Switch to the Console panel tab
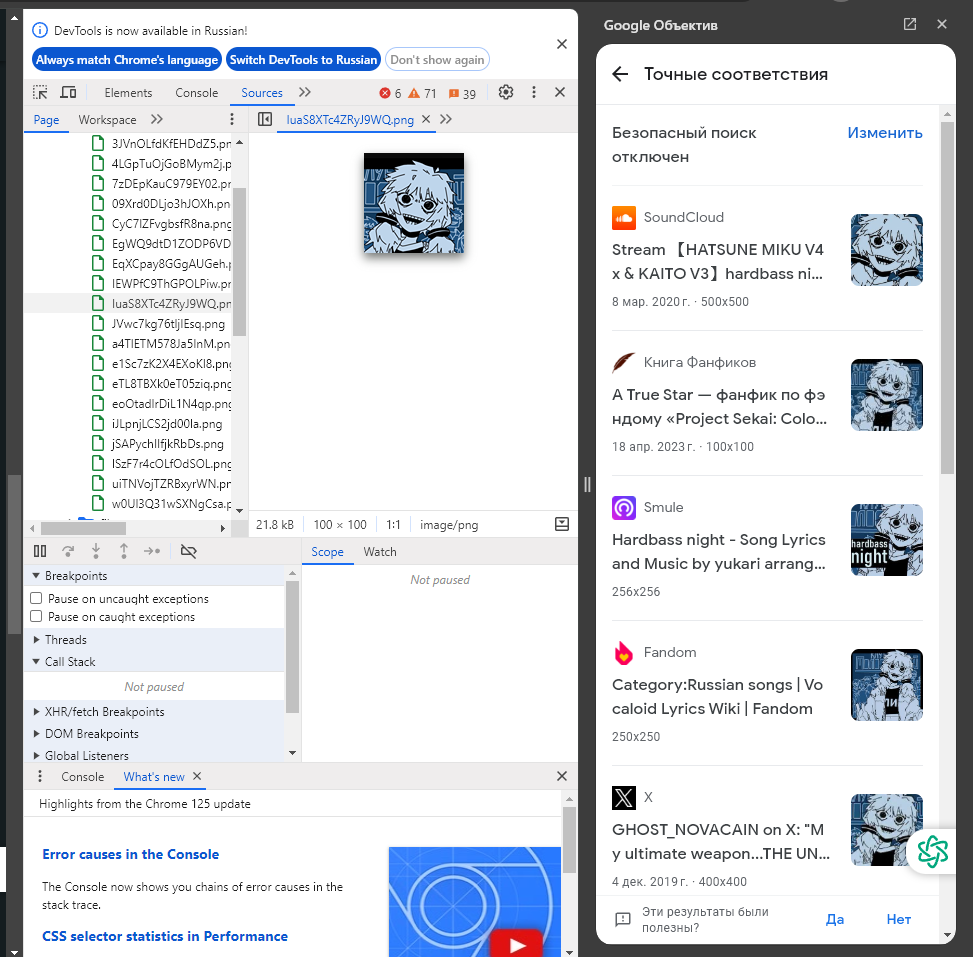Viewport: 973px width, 957px height. tap(197, 92)
